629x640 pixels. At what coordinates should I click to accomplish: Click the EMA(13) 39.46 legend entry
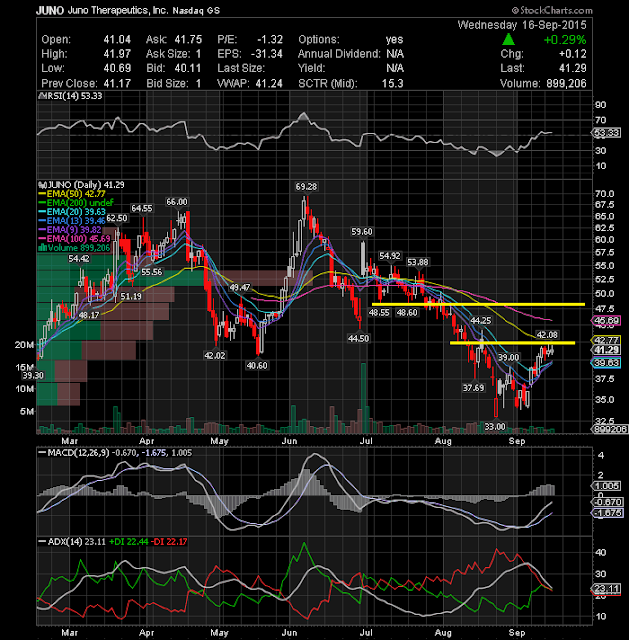72,221
